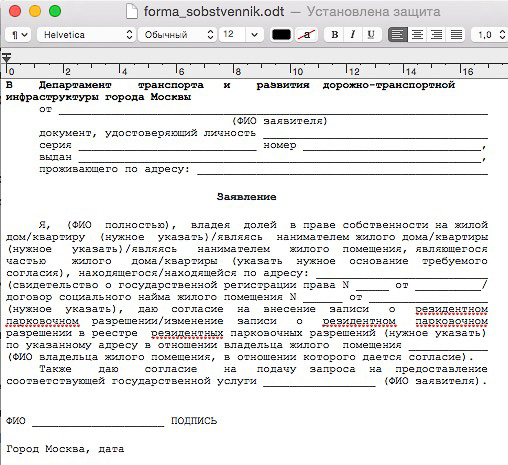Click the green zoom window button
This screenshot has height=465, width=508.
[55, 11]
